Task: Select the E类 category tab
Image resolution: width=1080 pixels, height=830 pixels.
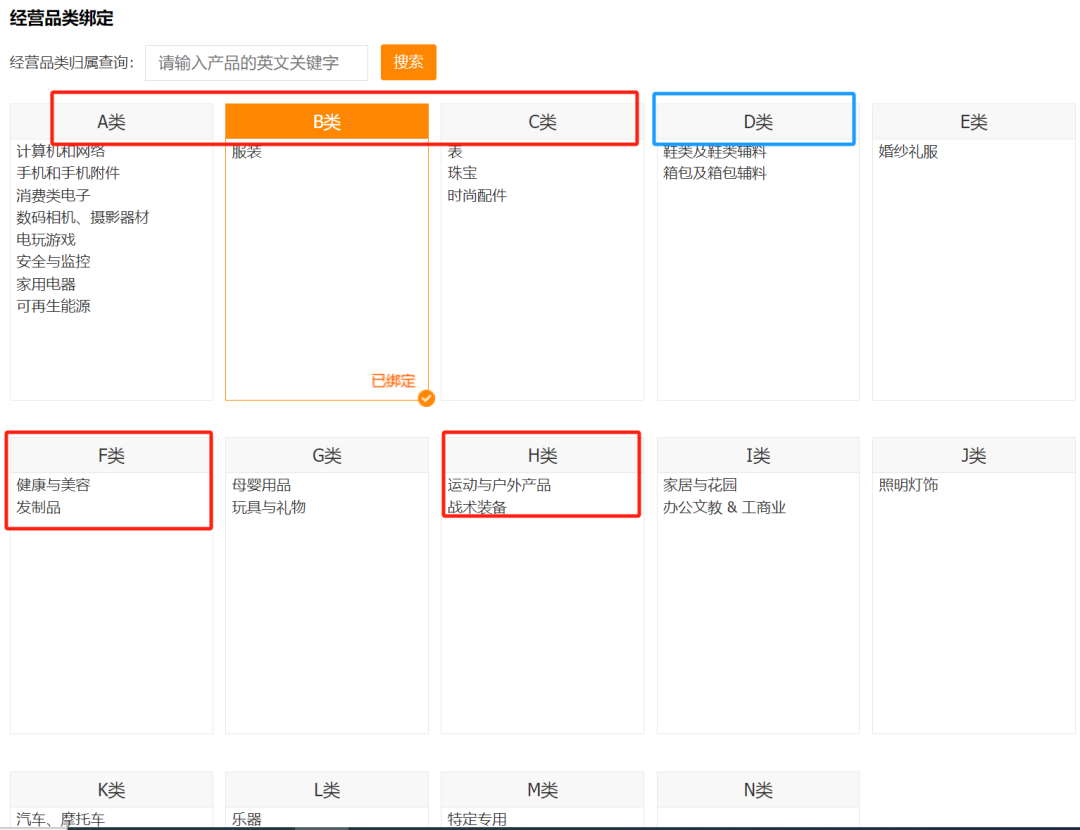Action: (x=973, y=121)
